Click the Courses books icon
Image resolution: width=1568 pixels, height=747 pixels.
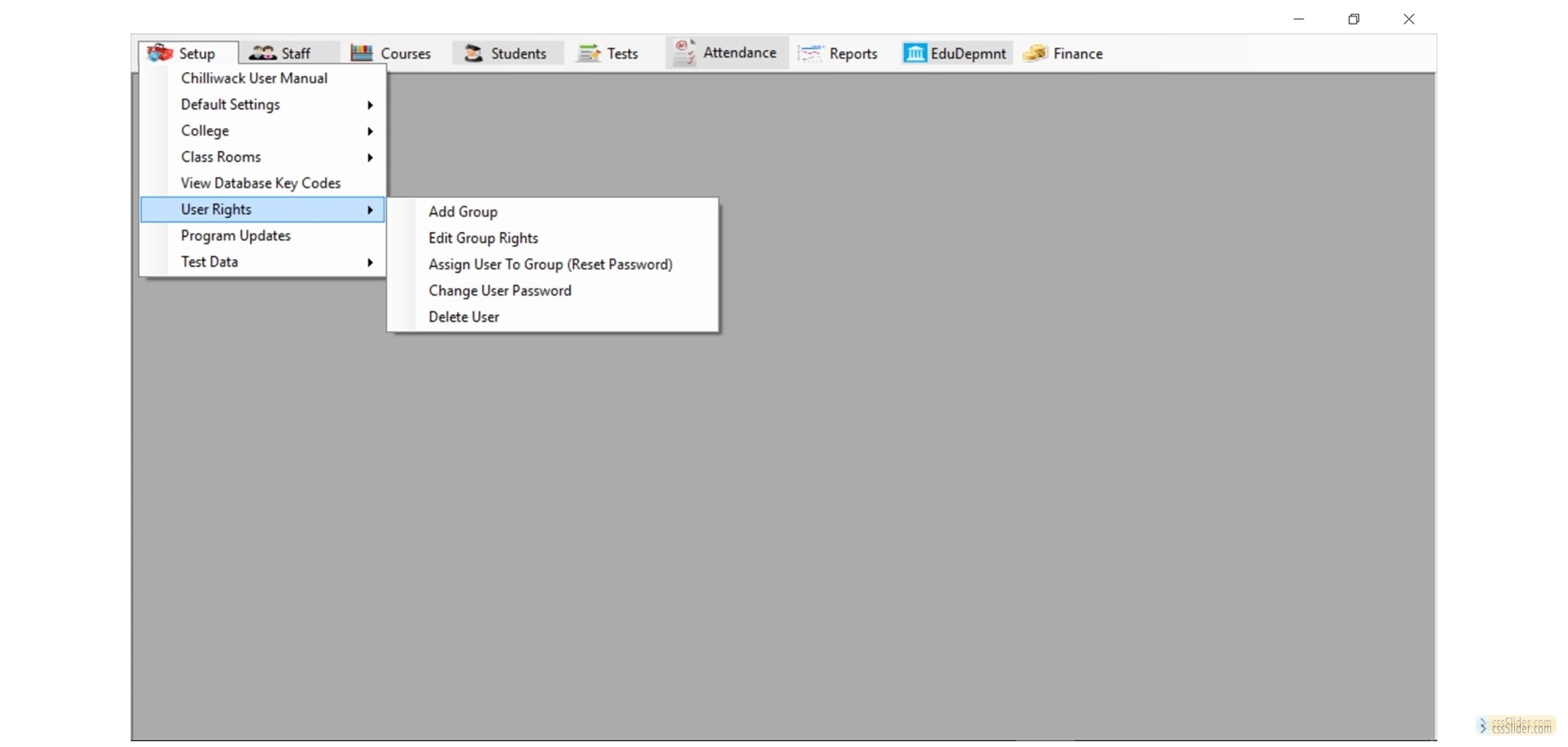[361, 53]
